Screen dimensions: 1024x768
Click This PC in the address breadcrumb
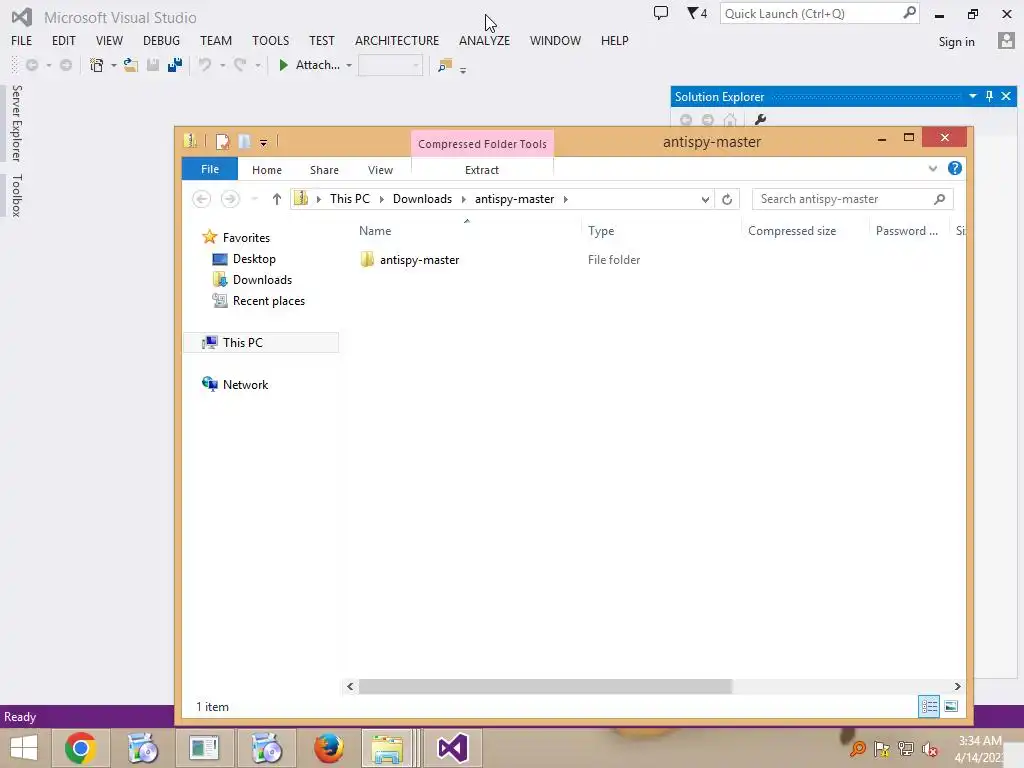click(349, 199)
